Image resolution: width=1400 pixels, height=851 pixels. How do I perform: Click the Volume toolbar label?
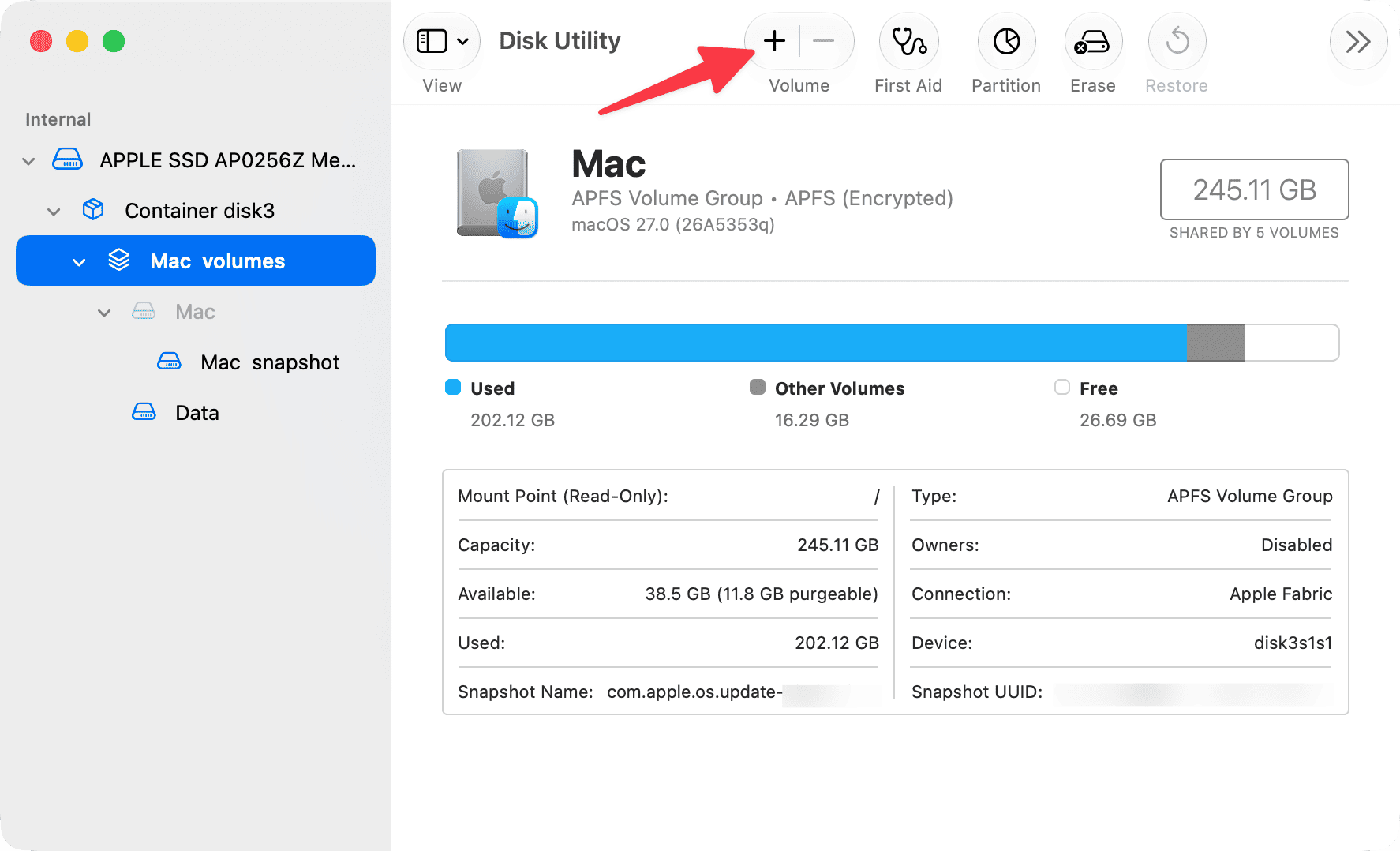pyautogui.click(x=799, y=85)
